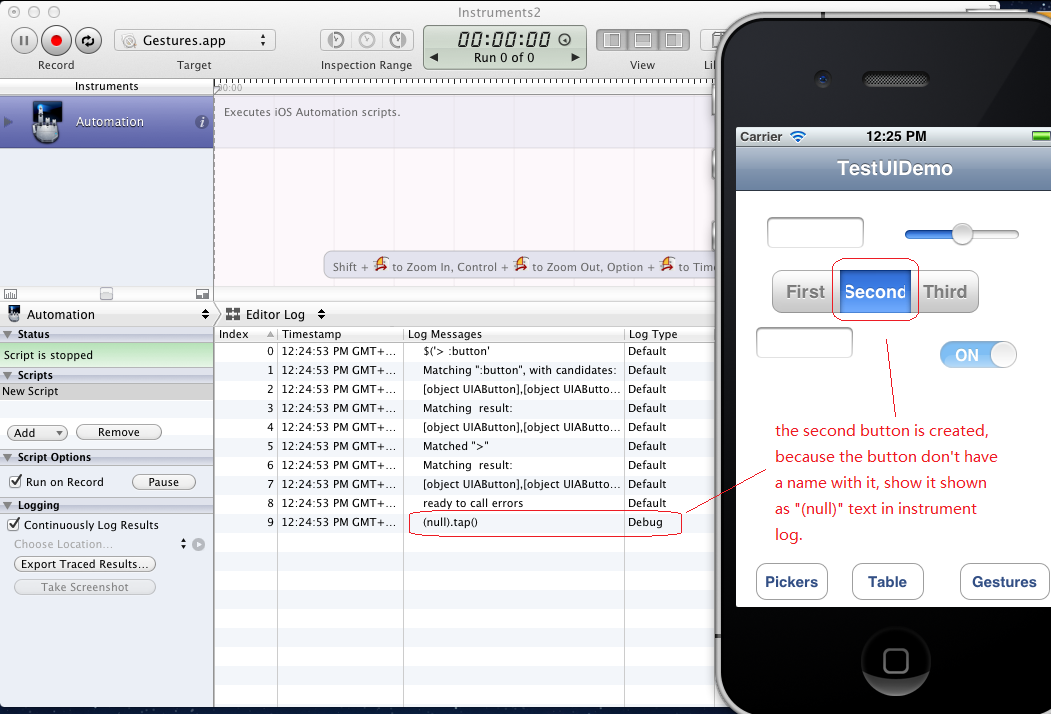
Task: Click the 00:00:00 run timer display
Action: tap(504, 40)
